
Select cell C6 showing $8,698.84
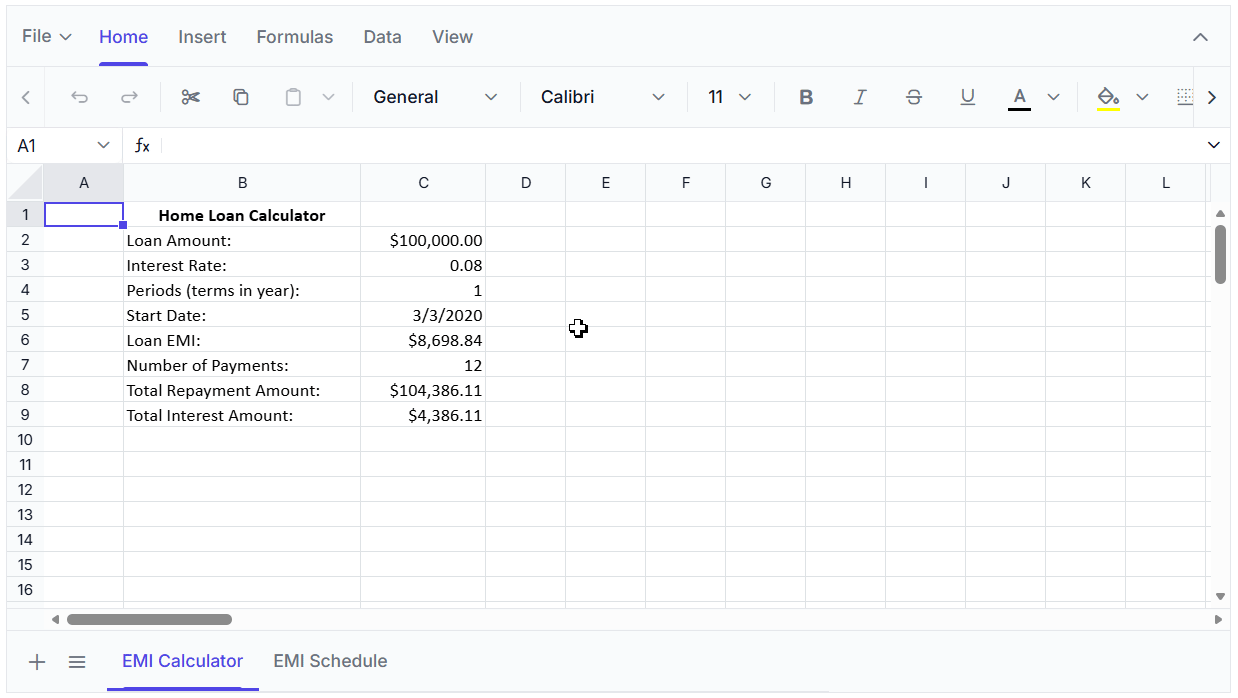pyautogui.click(x=423, y=340)
